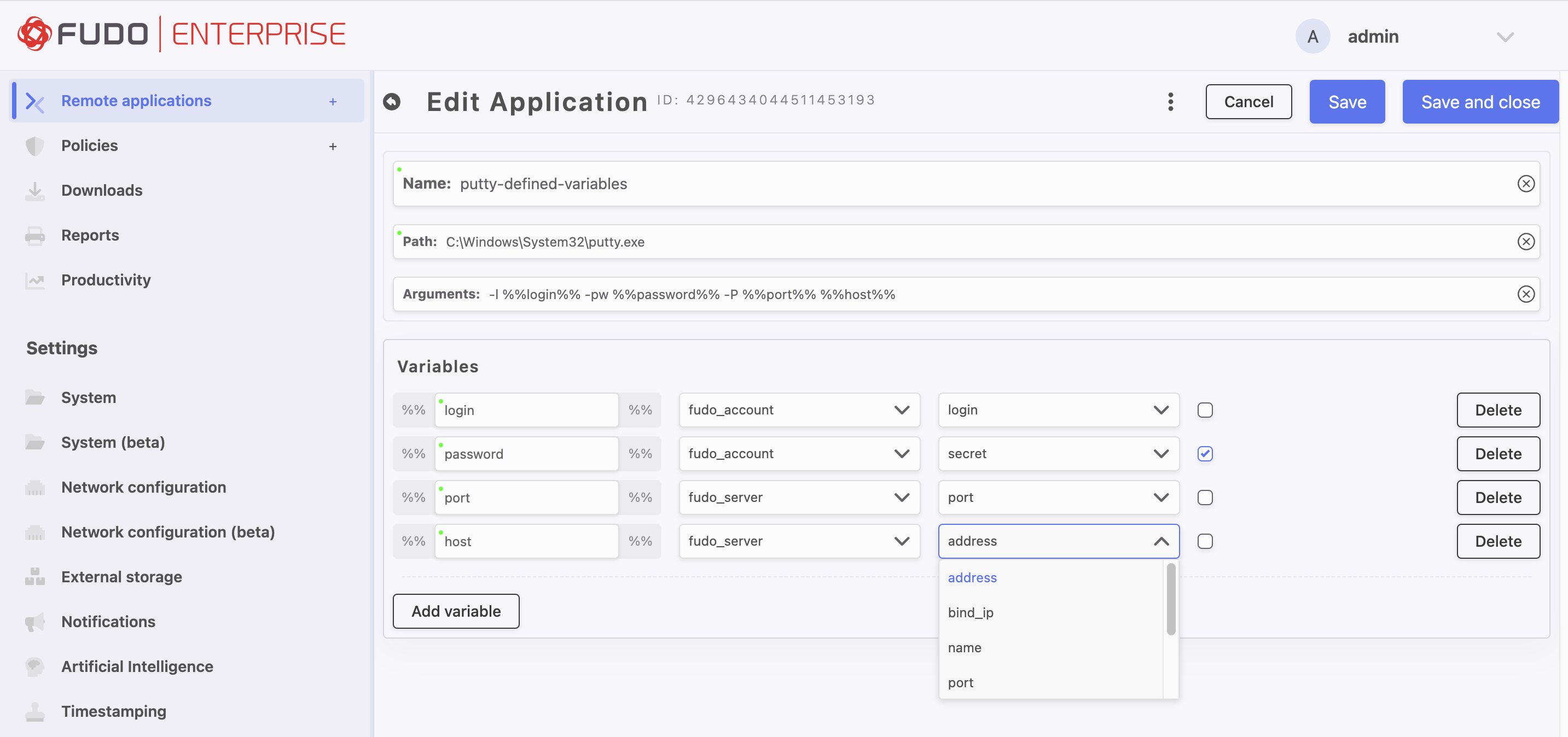Open the admin user menu chevron

1505,37
